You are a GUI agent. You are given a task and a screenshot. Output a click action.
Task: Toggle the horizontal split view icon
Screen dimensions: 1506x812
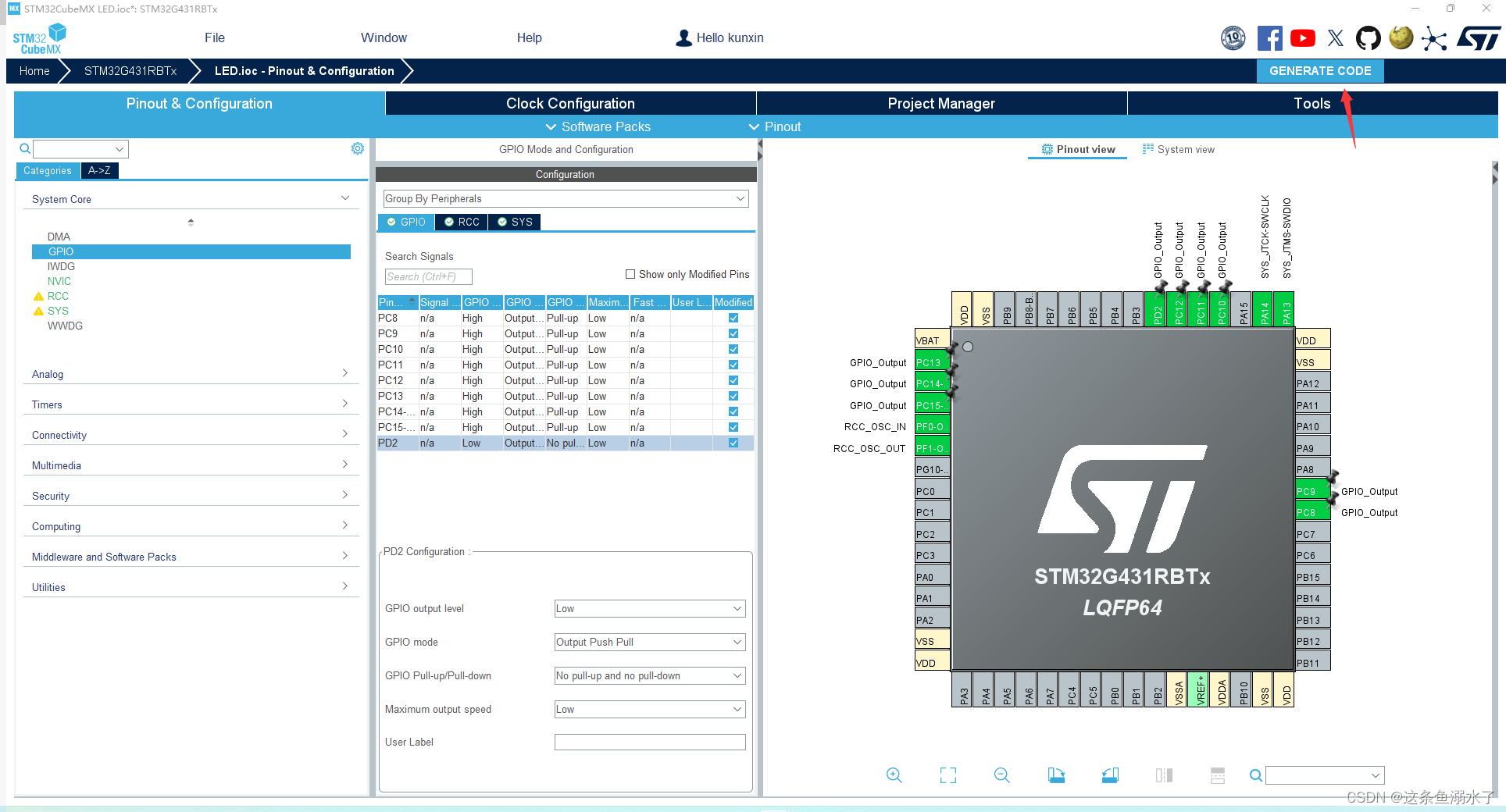[x=1218, y=775]
